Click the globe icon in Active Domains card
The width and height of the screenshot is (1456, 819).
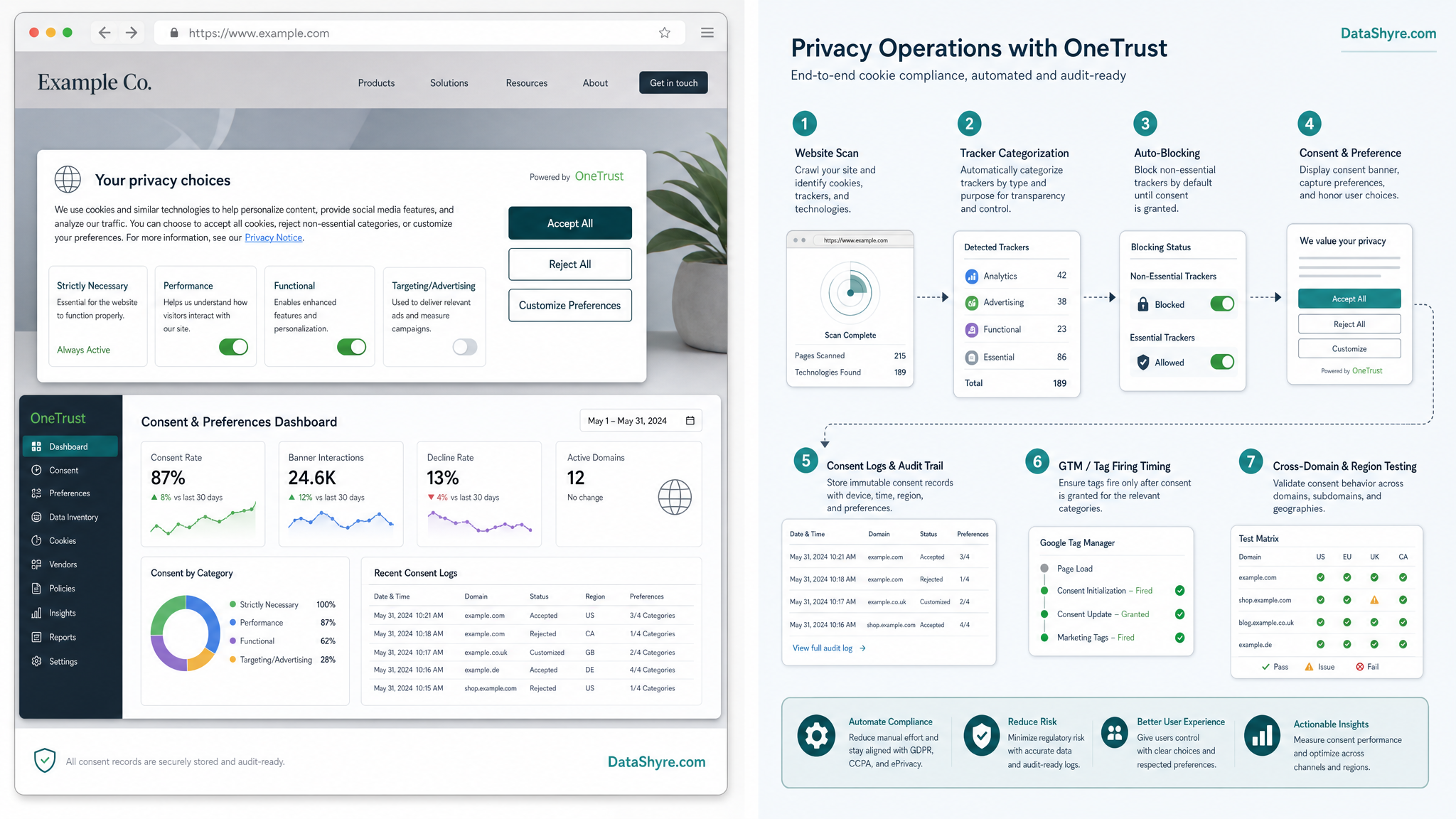675,497
